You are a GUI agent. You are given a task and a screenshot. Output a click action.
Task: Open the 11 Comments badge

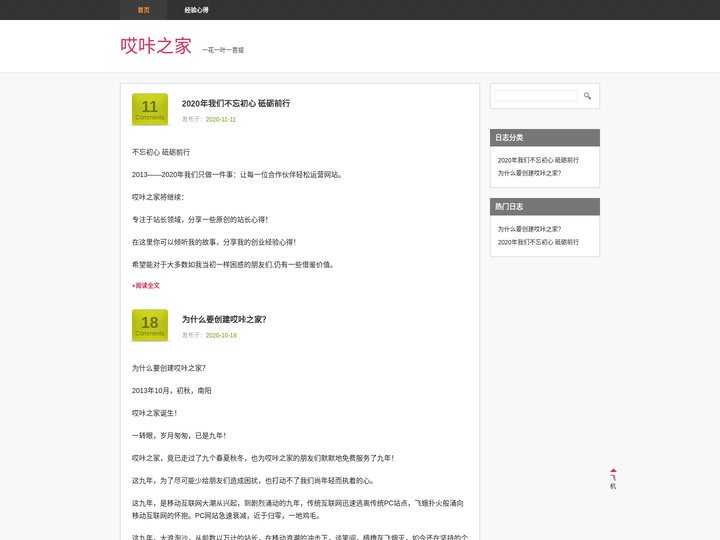[x=150, y=110]
